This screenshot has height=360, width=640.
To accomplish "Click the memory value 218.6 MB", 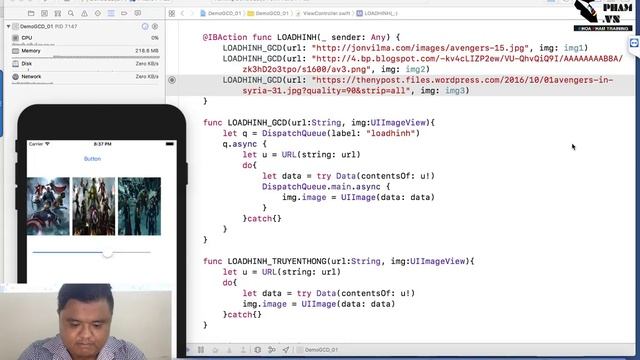I will 147,51.
